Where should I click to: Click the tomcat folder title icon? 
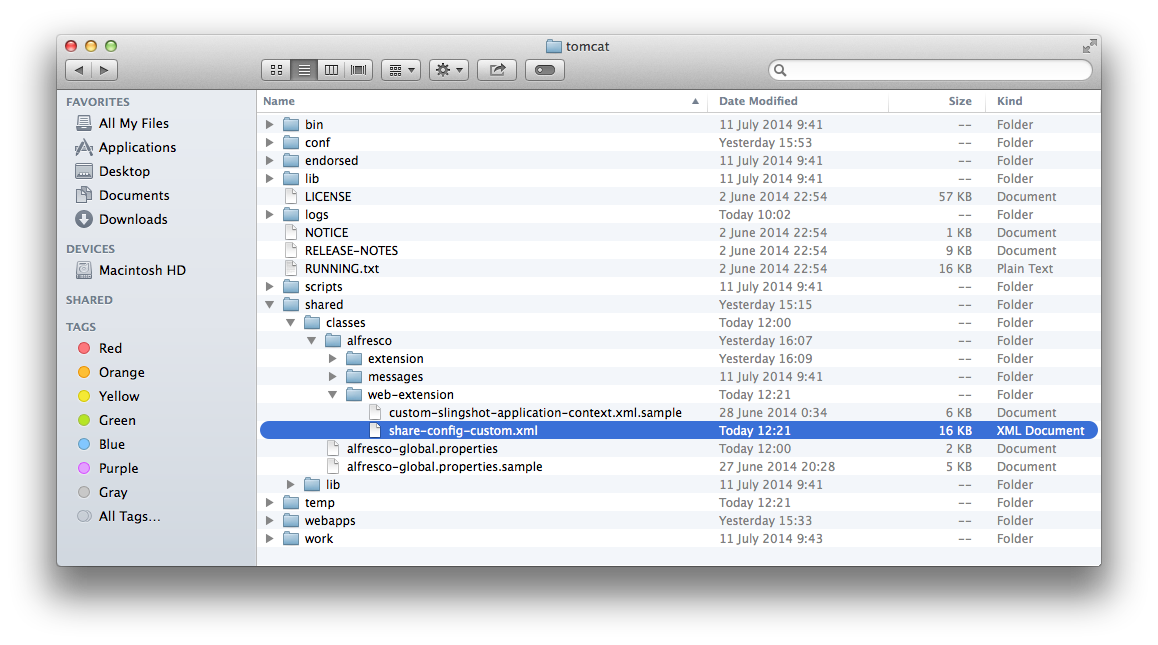(554, 47)
